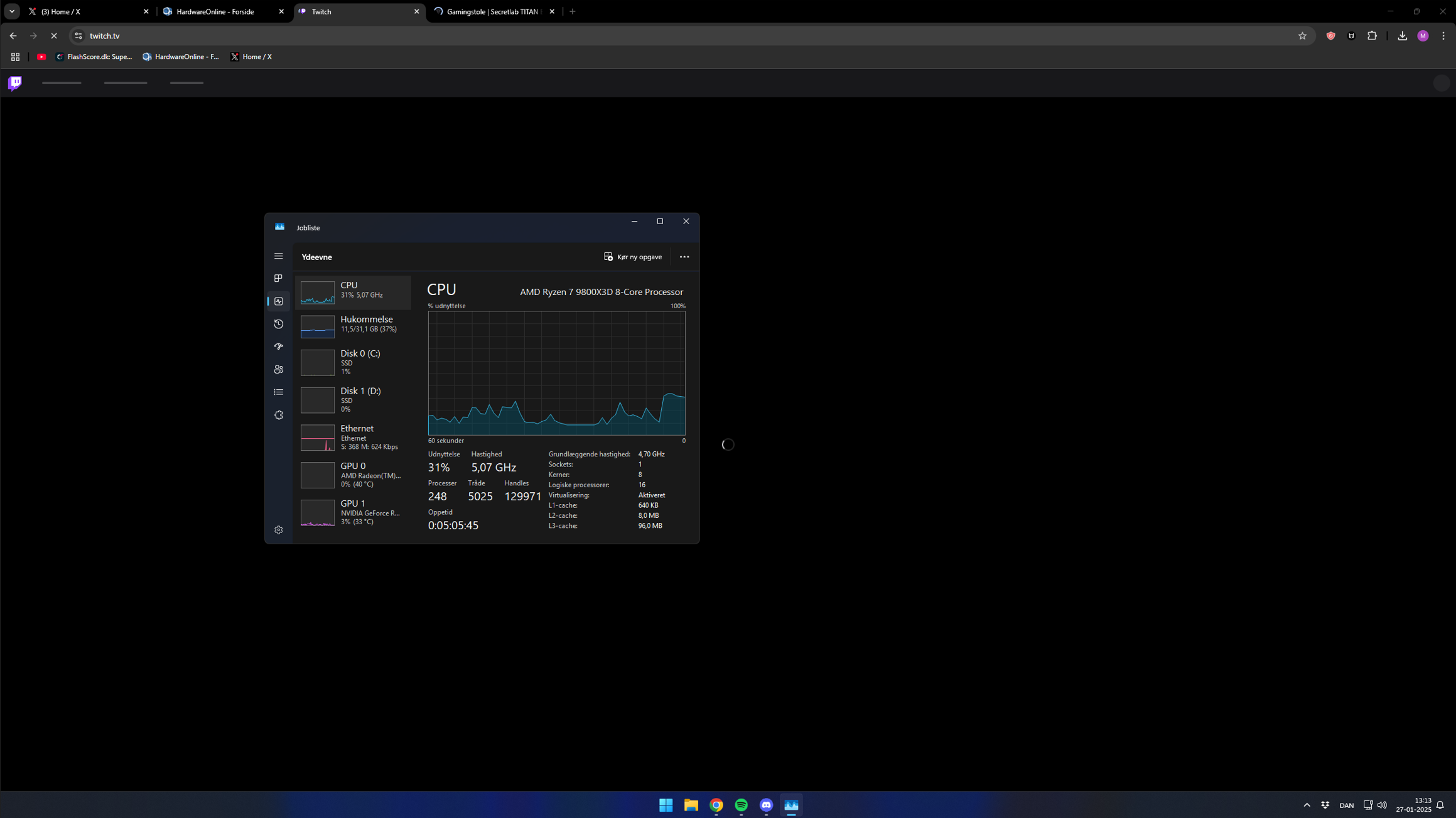The height and width of the screenshot is (818, 1456).
Task: Switch to the HardwareOnline - Forside tab
Action: [x=215, y=11]
